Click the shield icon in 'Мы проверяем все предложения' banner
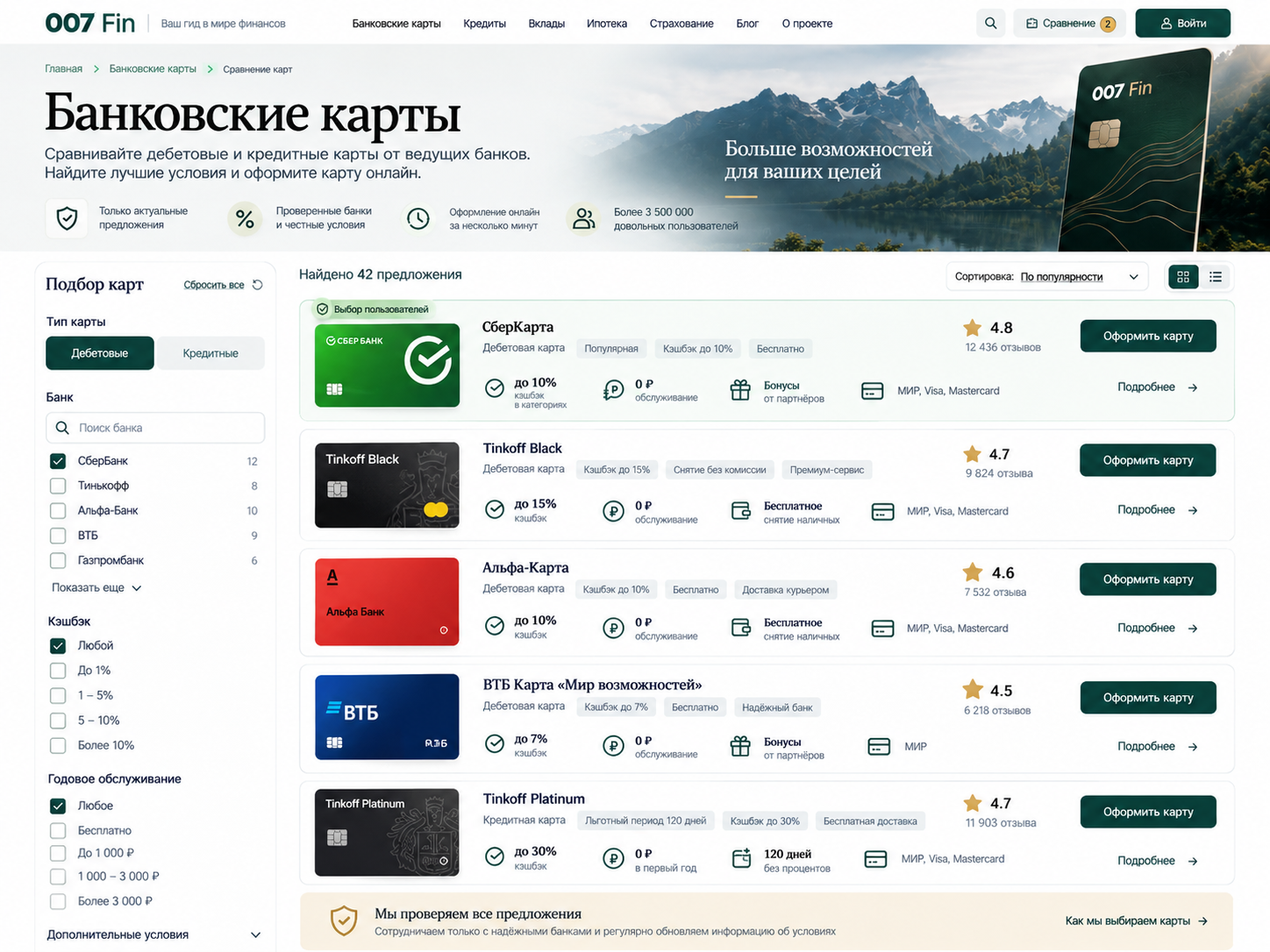Screen dimensions: 1270x952 click(343, 920)
